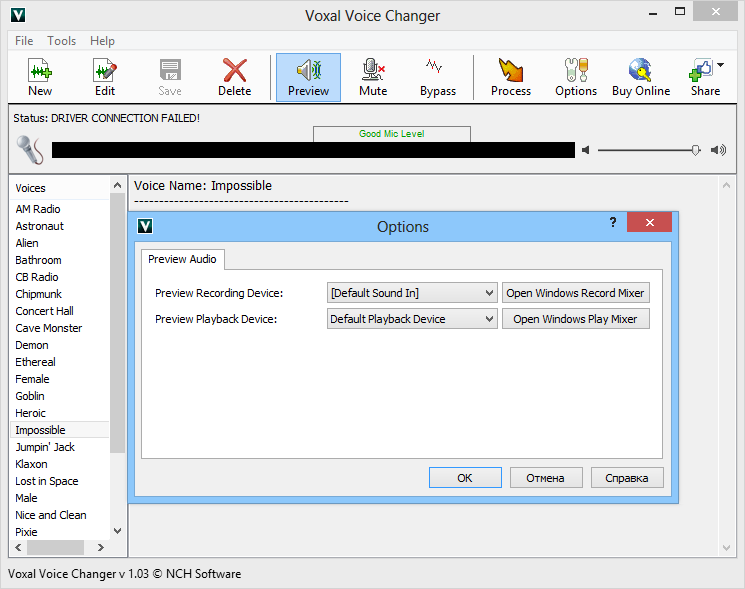Toggle the Bypass effect button
This screenshot has width=745, height=589.
click(438, 77)
